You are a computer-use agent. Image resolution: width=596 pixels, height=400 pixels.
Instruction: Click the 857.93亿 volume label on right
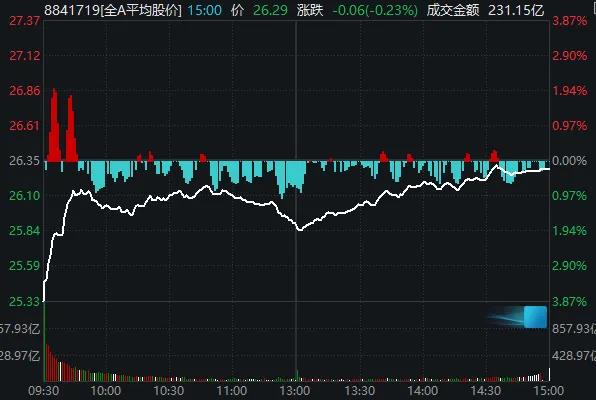tap(574, 329)
